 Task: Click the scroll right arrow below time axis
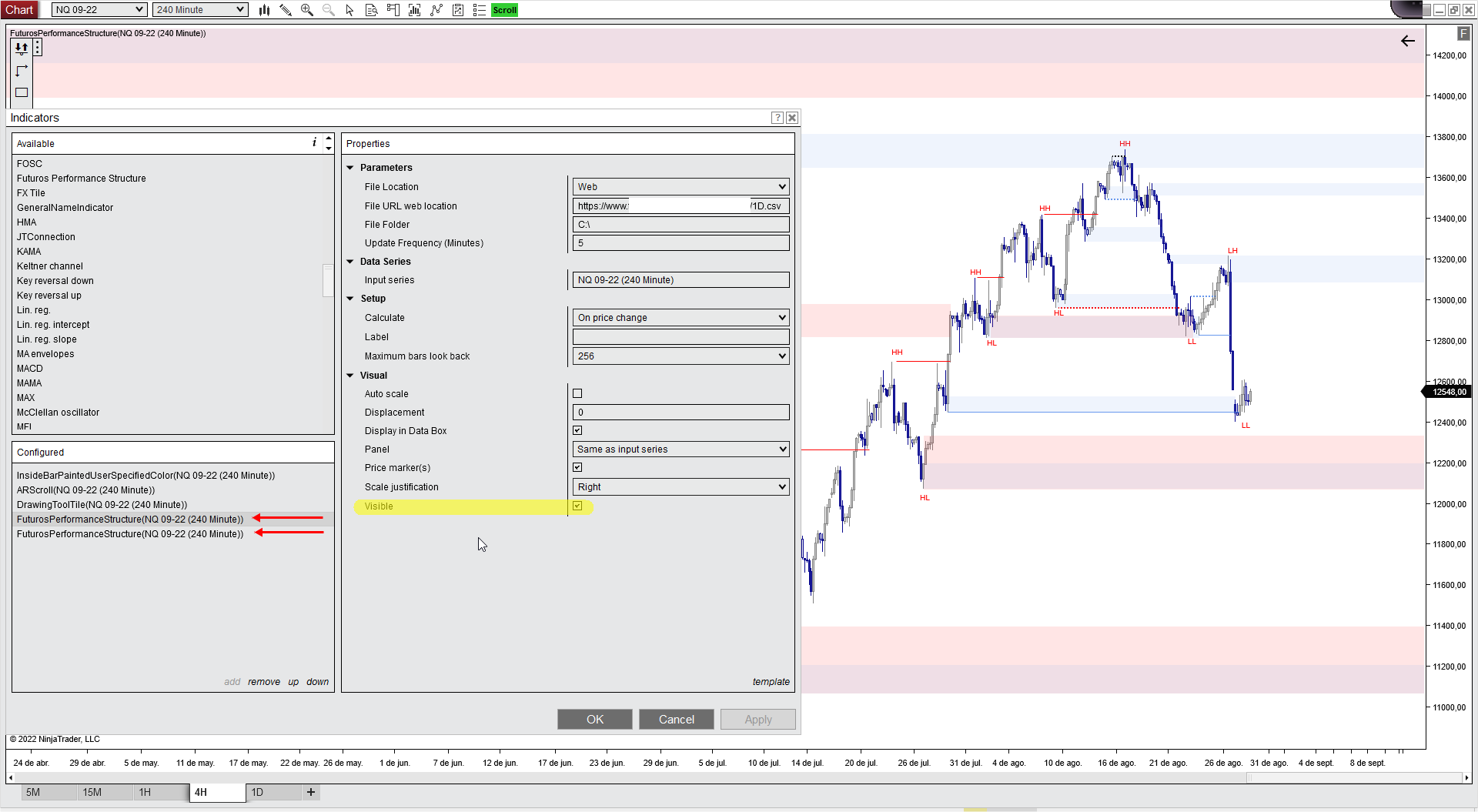click(x=1466, y=778)
